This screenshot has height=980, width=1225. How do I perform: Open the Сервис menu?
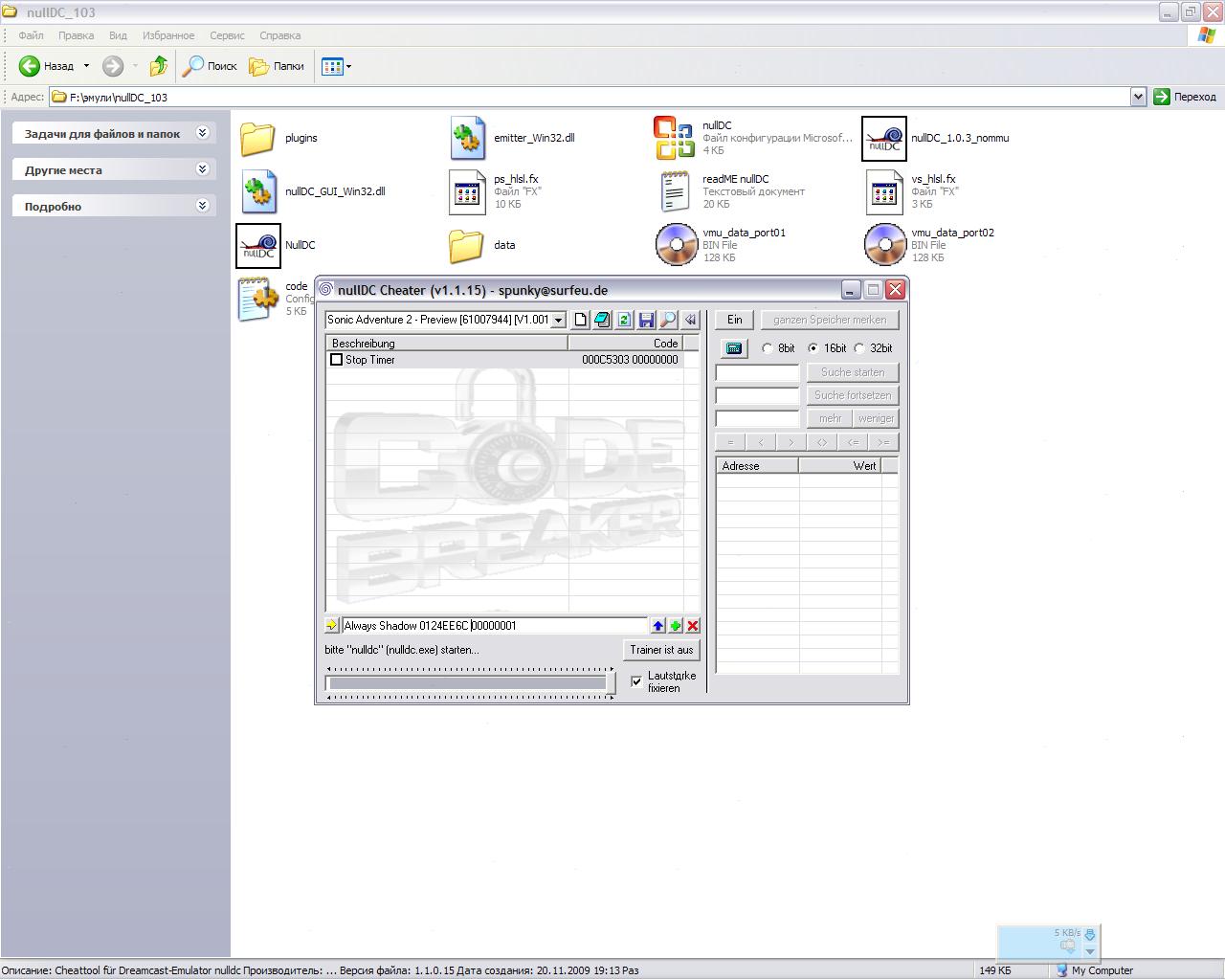(227, 35)
